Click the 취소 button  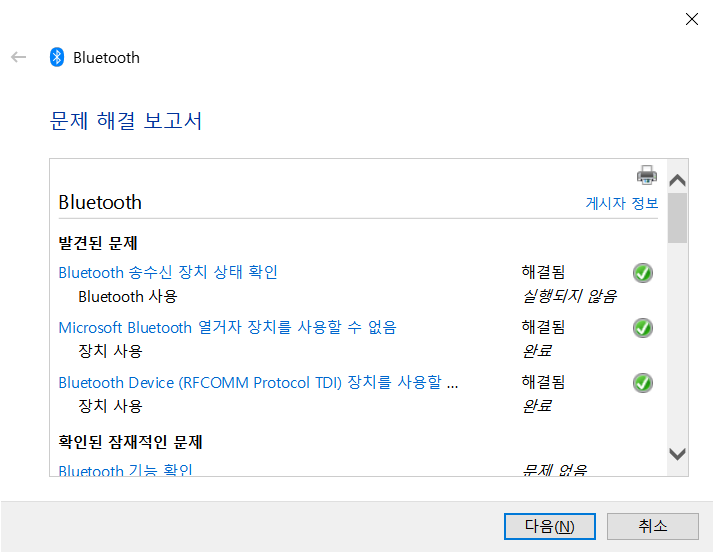pyautogui.click(x=653, y=527)
